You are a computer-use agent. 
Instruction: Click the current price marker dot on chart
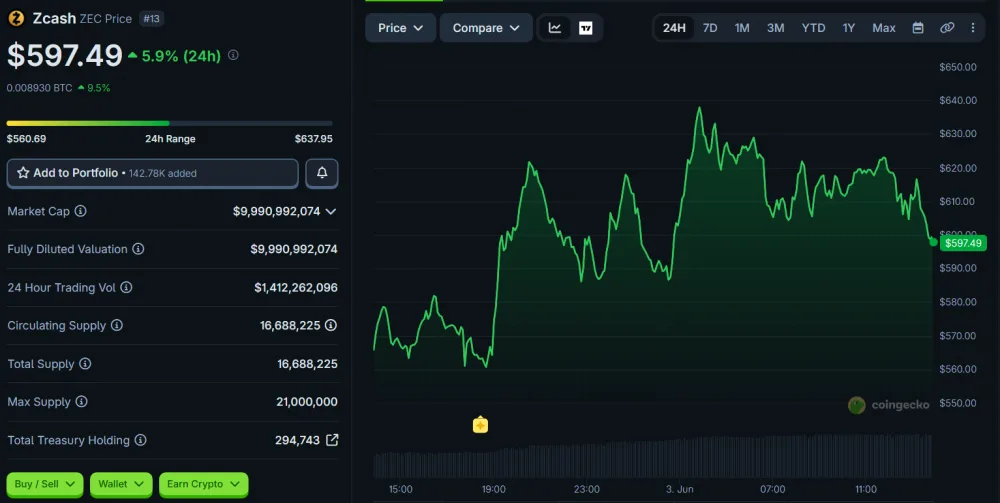(934, 242)
